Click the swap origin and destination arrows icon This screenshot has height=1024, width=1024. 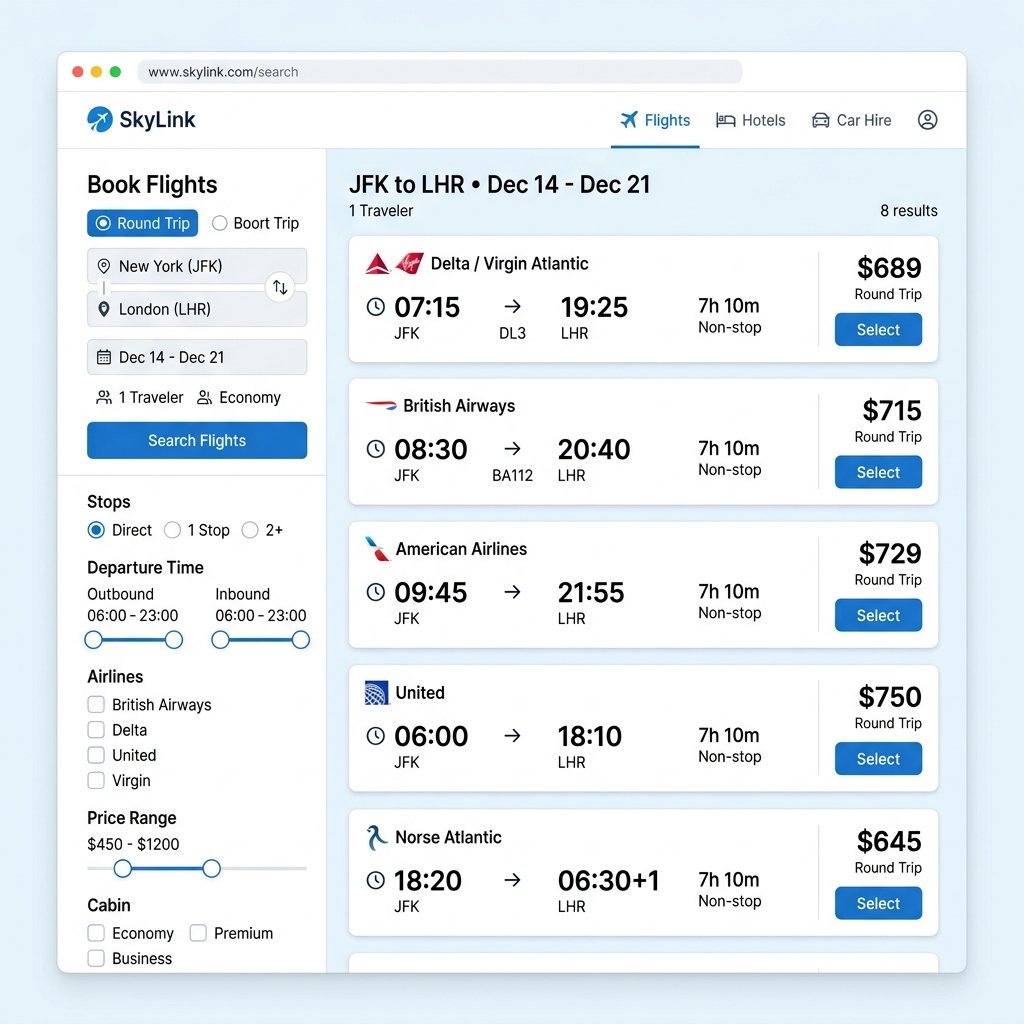tap(280, 287)
